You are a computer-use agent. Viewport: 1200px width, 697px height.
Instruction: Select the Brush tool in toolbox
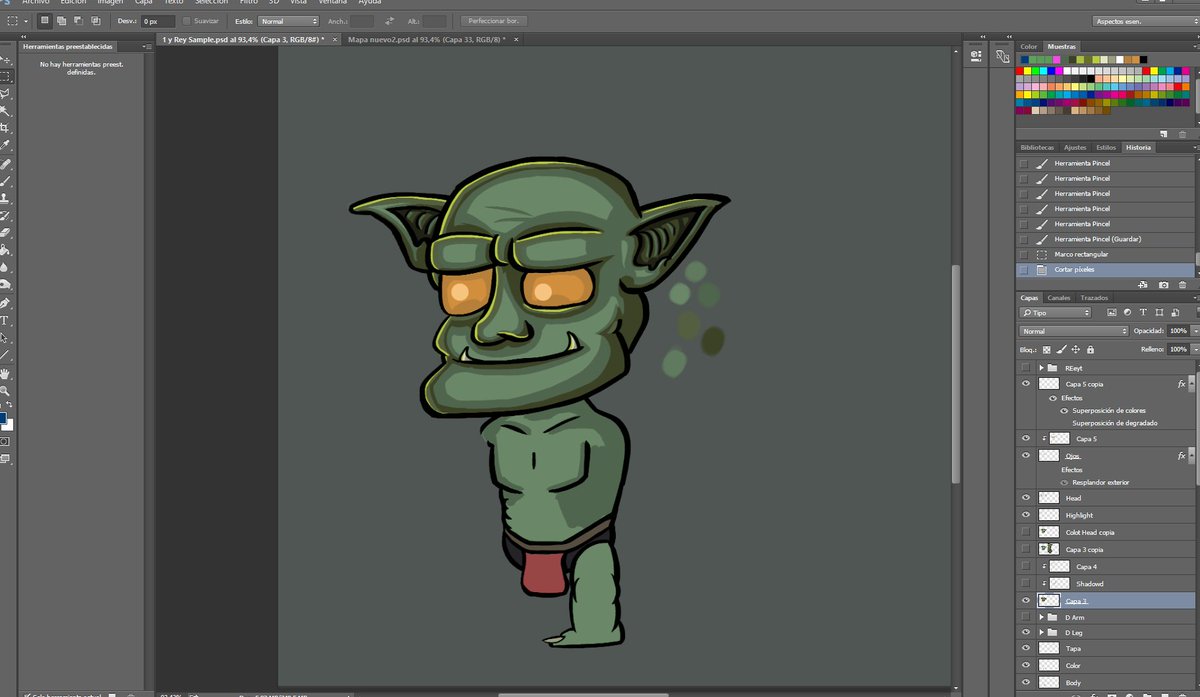point(5,181)
